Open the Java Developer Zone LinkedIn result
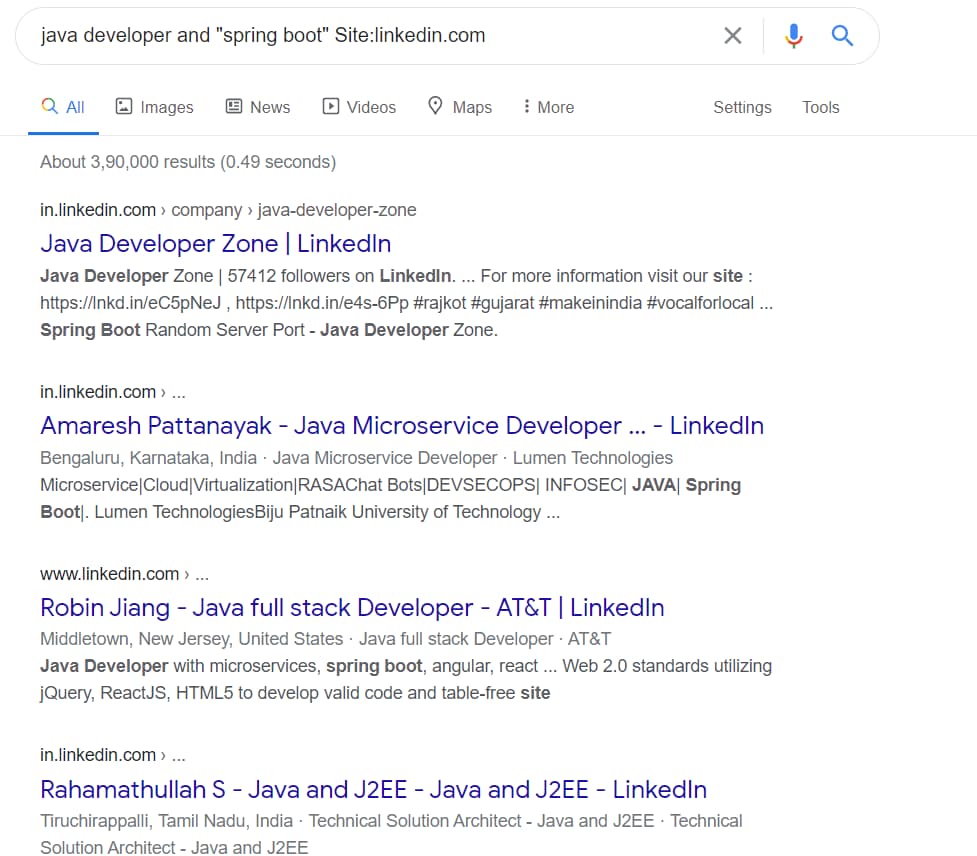Screen dimensions: 977x856 click(x=215, y=243)
